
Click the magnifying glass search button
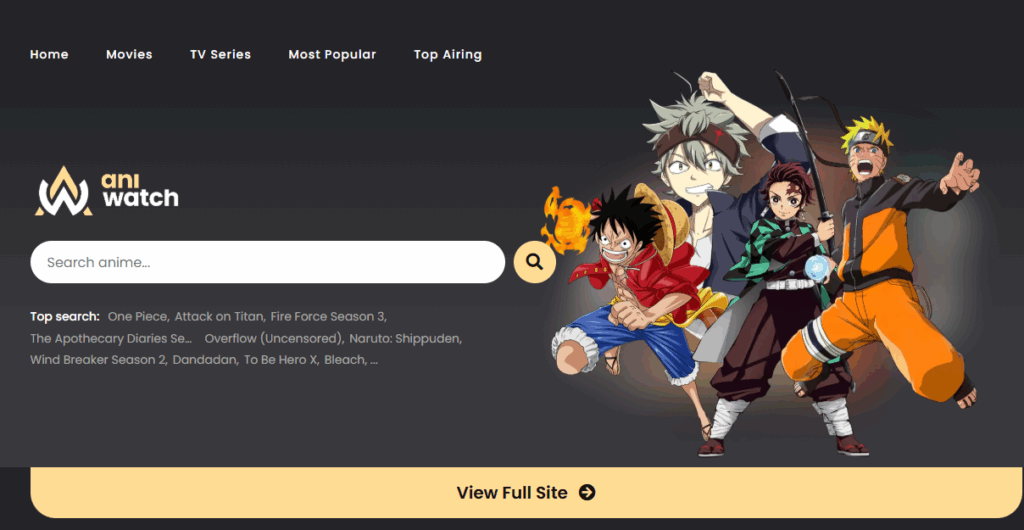coord(535,262)
